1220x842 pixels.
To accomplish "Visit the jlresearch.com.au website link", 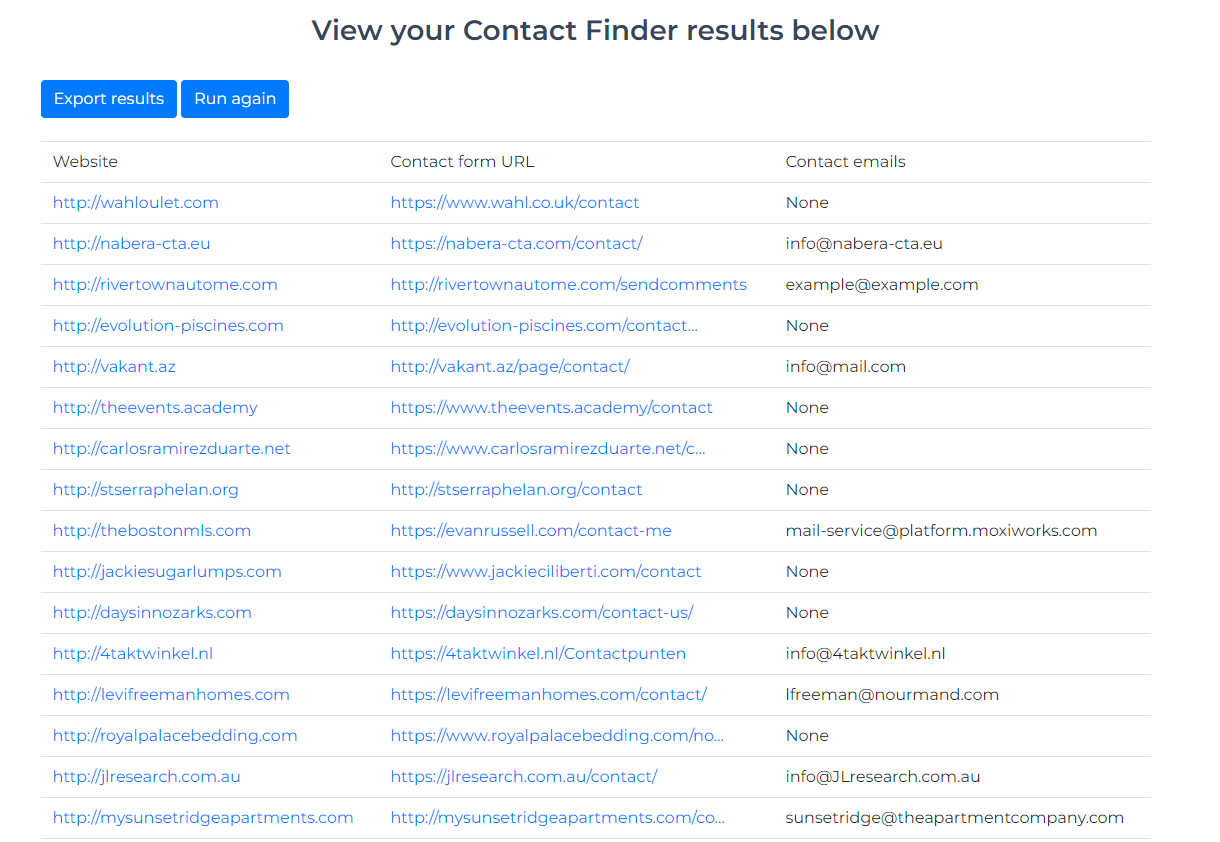I will click(x=147, y=777).
